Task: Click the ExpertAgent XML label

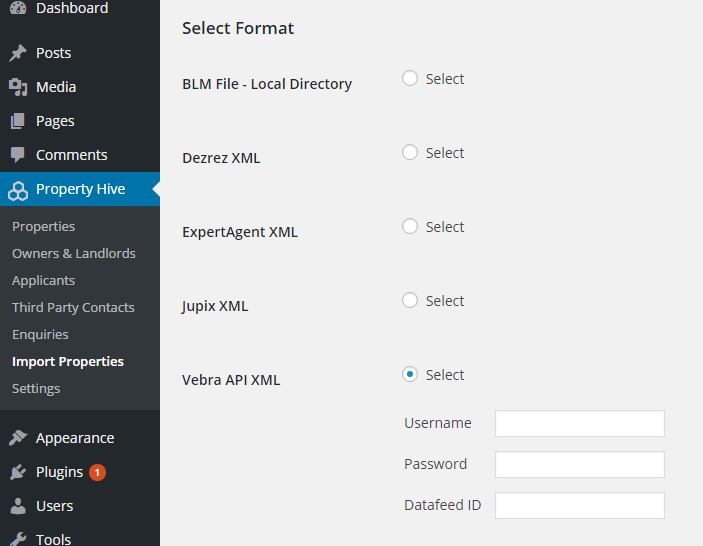Action: [x=240, y=232]
